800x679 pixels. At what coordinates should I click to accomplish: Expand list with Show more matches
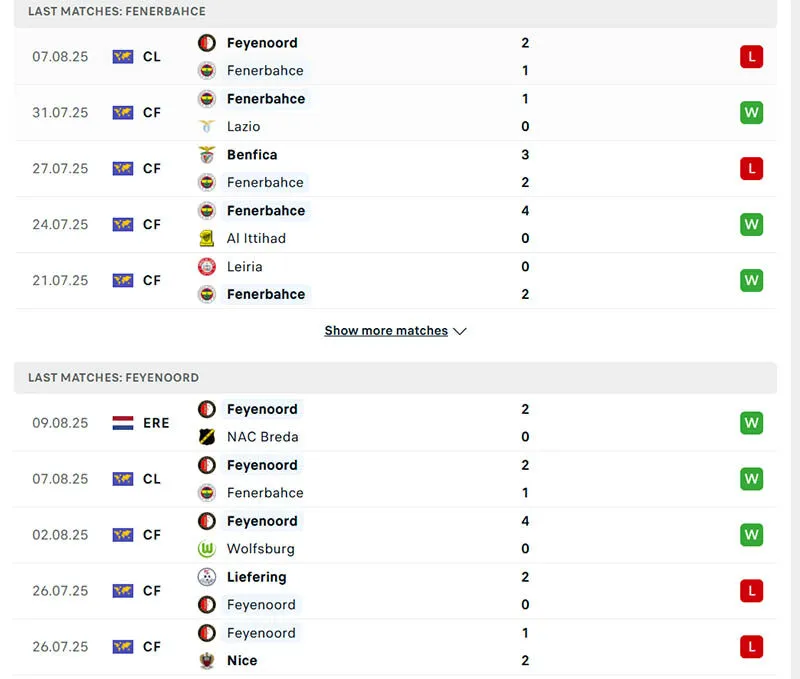point(386,331)
